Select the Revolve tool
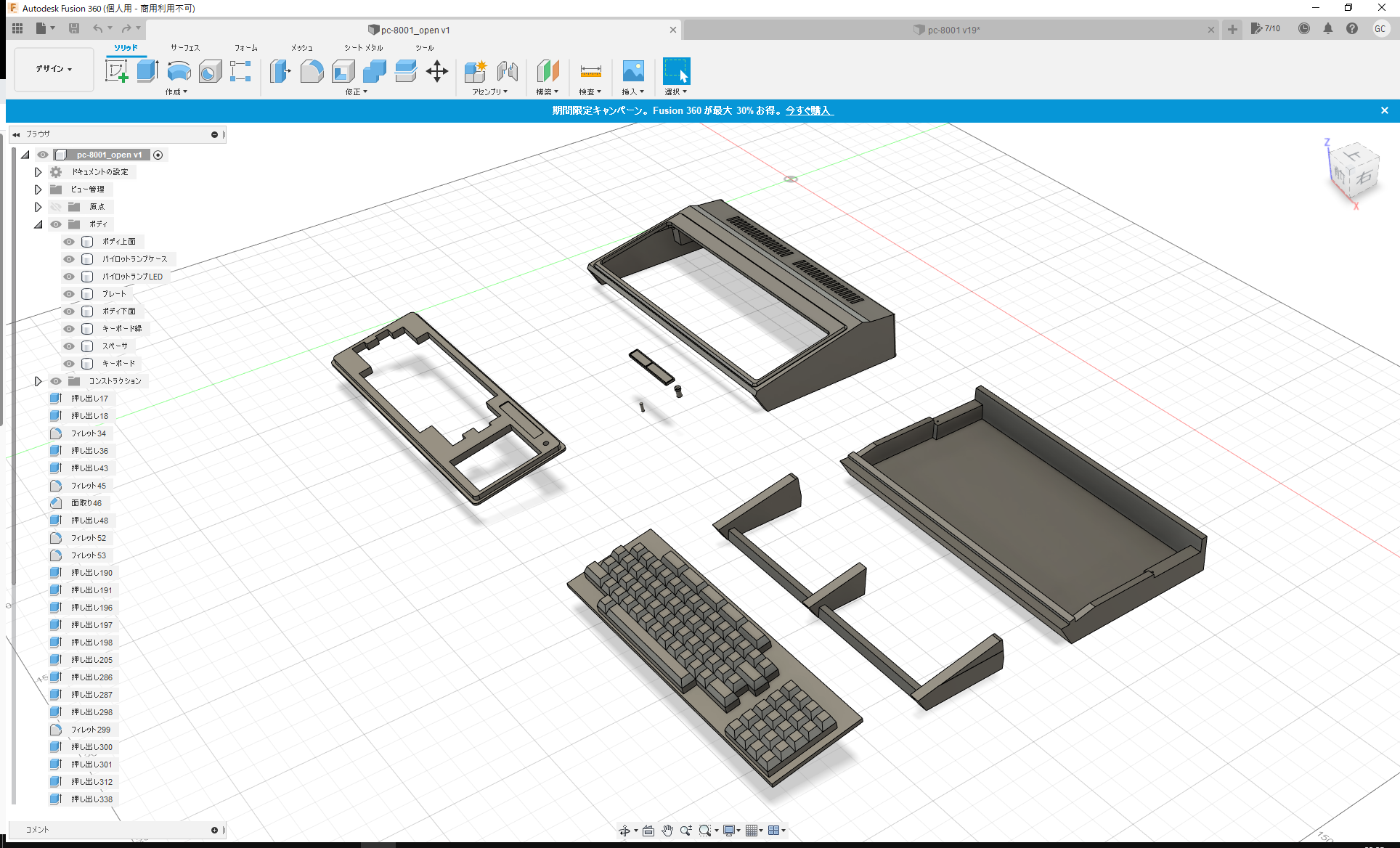The height and width of the screenshot is (848, 1400). click(x=179, y=72)
